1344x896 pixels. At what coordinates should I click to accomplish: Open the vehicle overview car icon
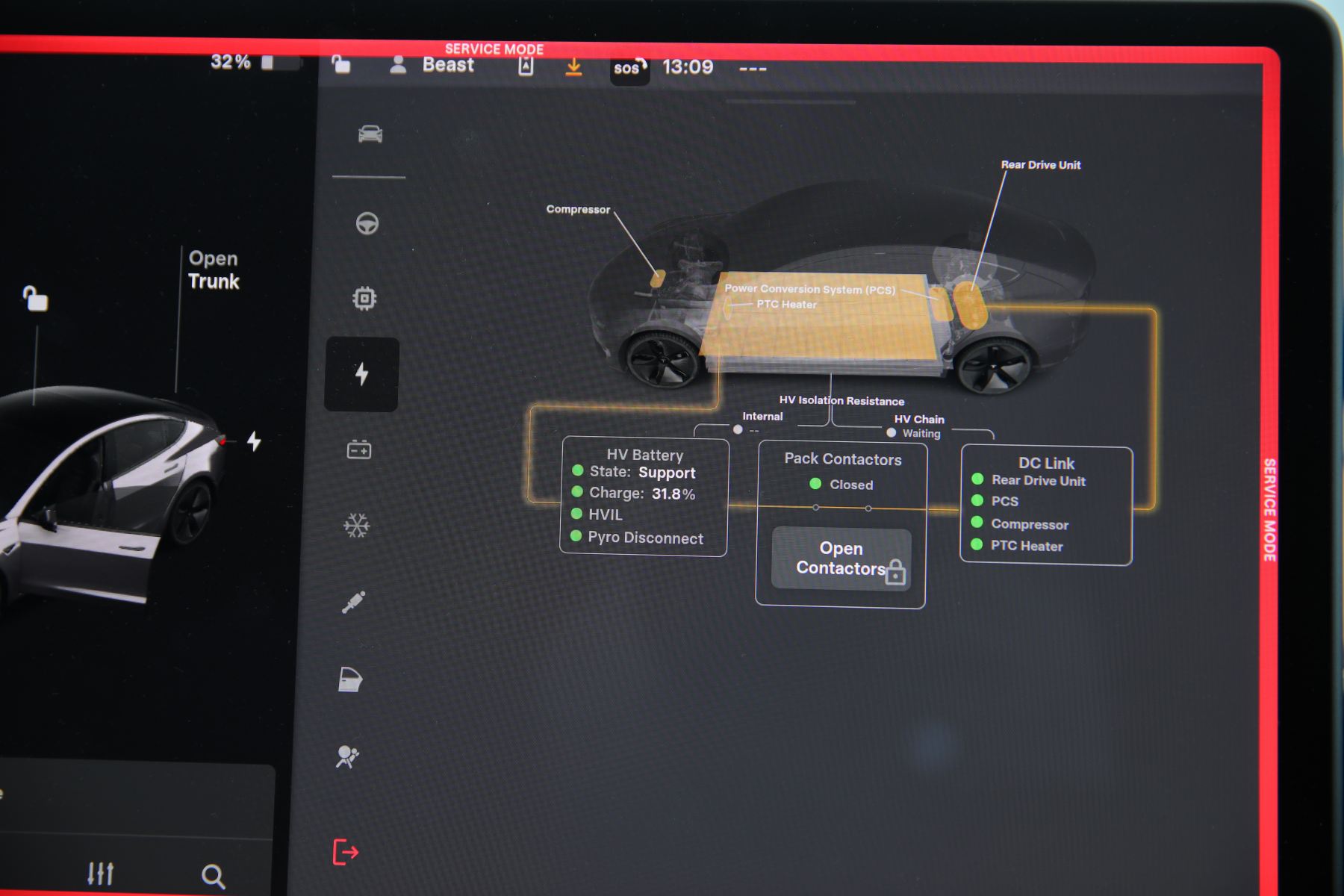[x=370, y=134]
